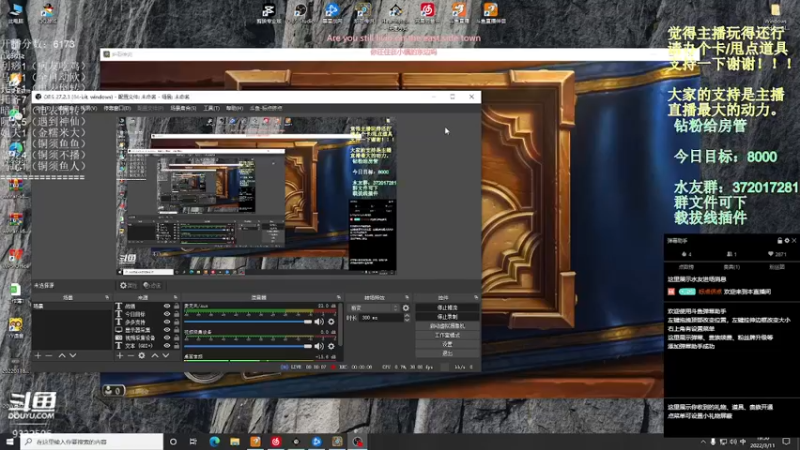Open the 停靠窗口(D) menu
800x450 pixels.
tap(117, 108)
